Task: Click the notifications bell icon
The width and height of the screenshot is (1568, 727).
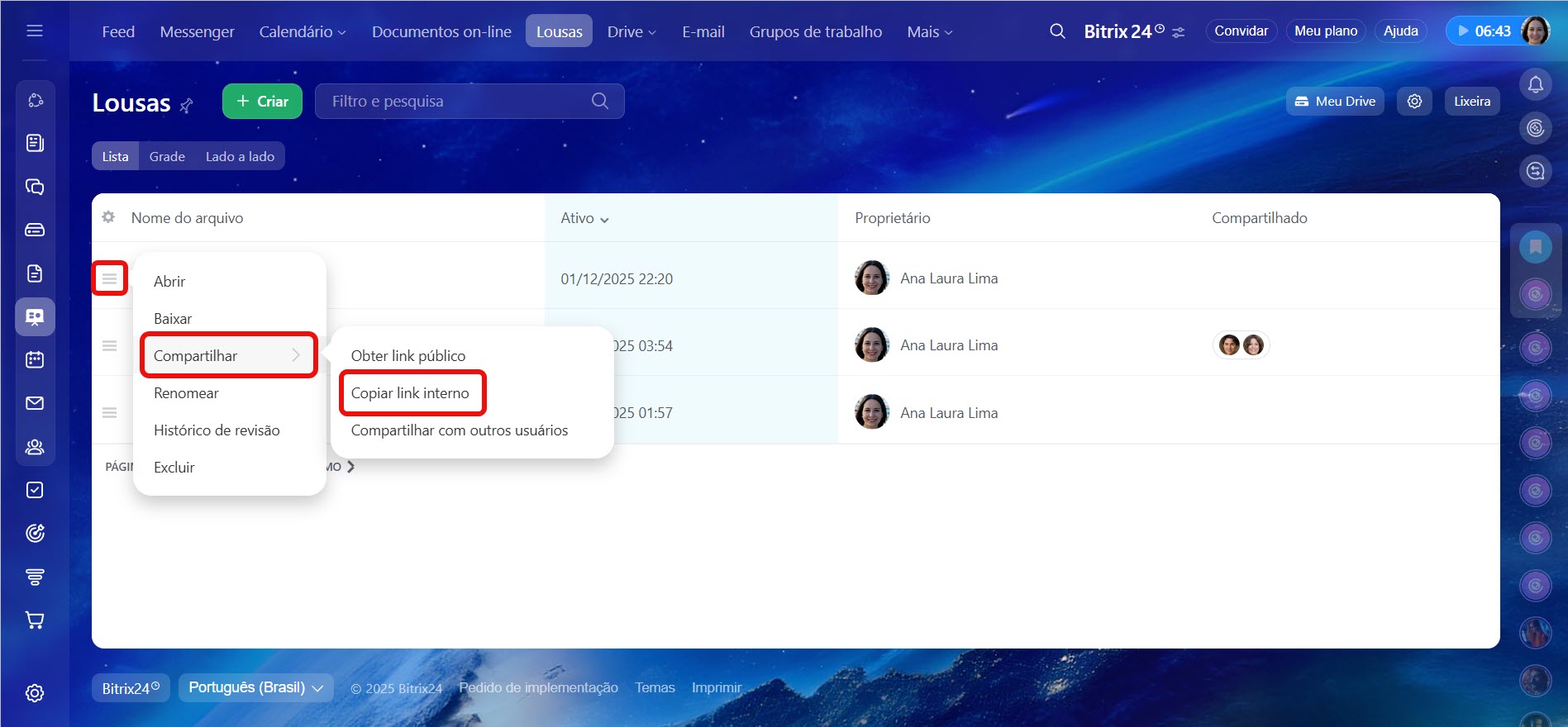Action: (1535, 84)
